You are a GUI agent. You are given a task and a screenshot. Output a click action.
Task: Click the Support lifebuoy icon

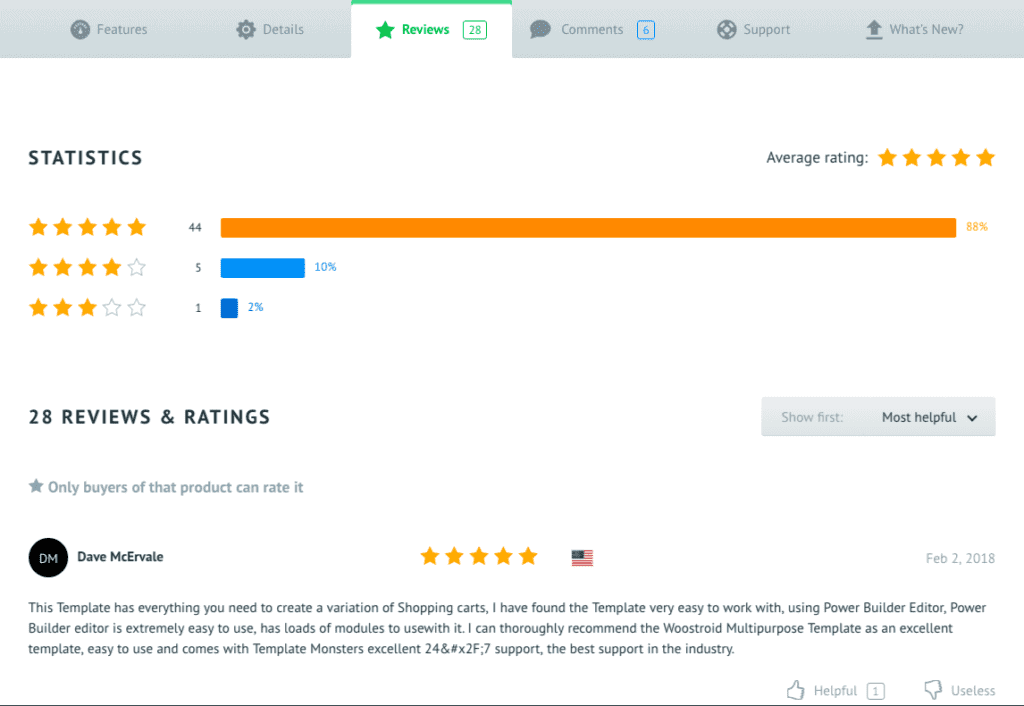pyautogui.click(x=726, y=29)
